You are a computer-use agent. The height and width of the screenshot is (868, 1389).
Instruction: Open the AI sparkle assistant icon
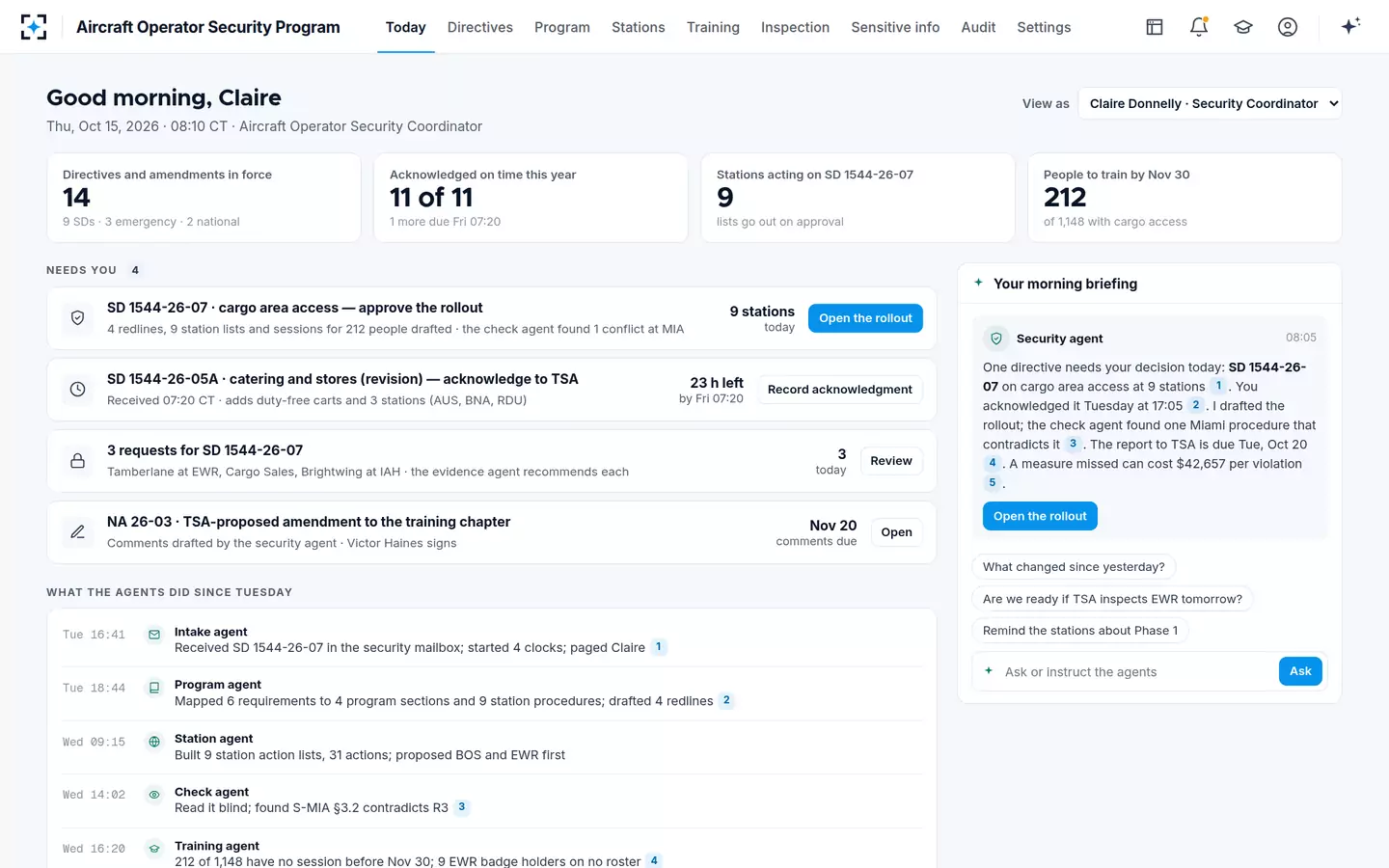pos(1350,26)
